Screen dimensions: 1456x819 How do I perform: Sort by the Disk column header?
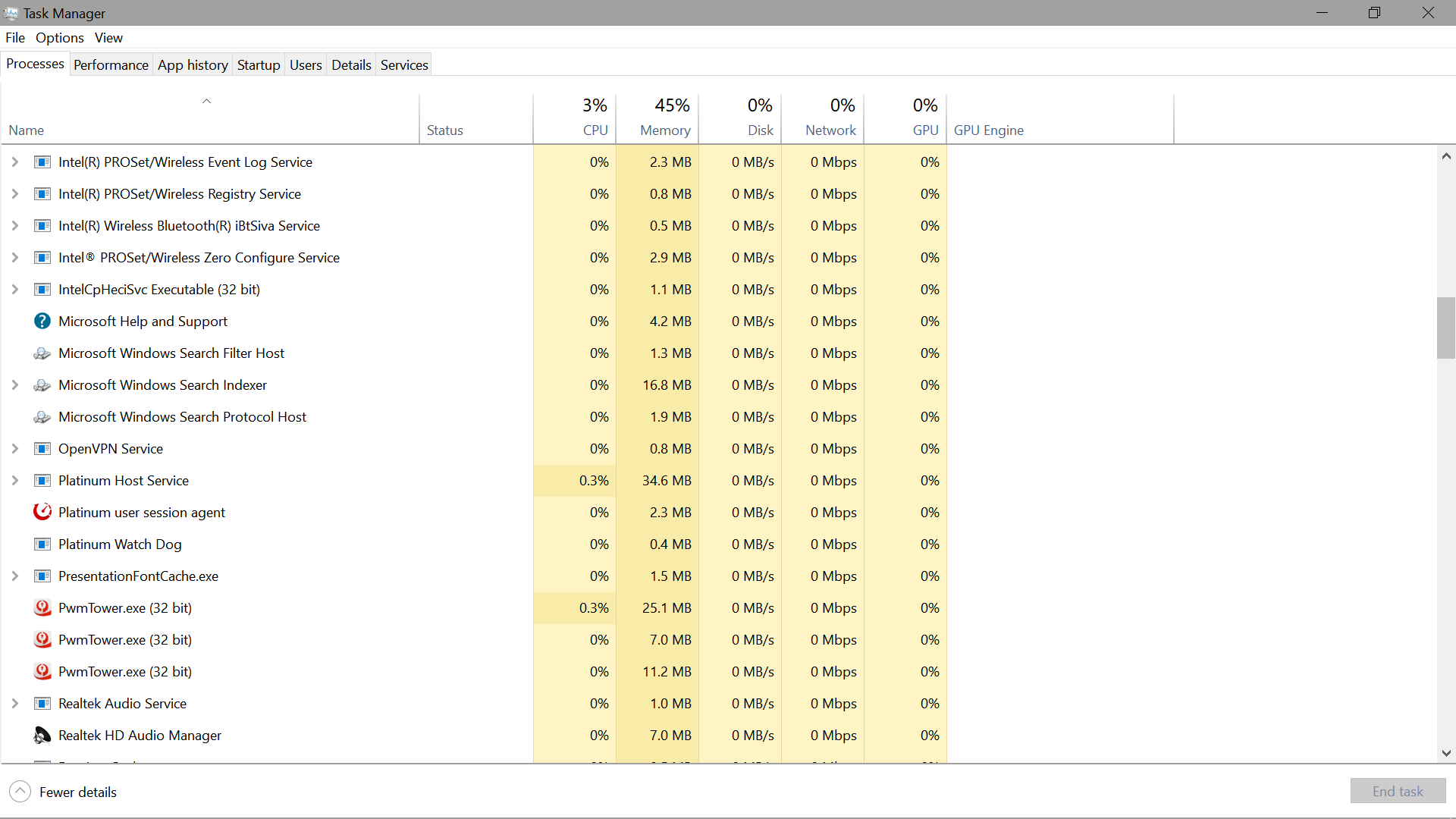(740, 119)
